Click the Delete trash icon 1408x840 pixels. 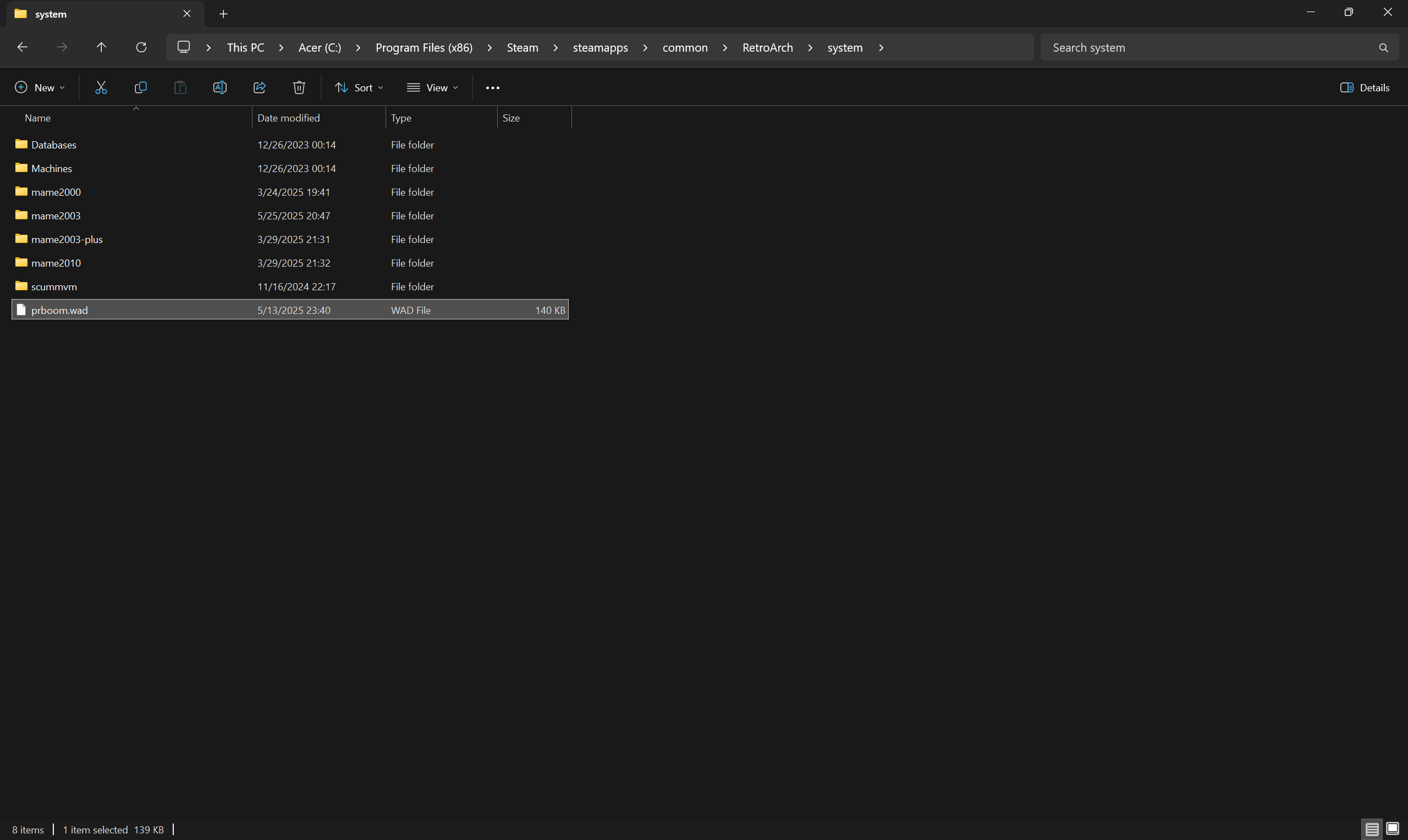(299, 87)
